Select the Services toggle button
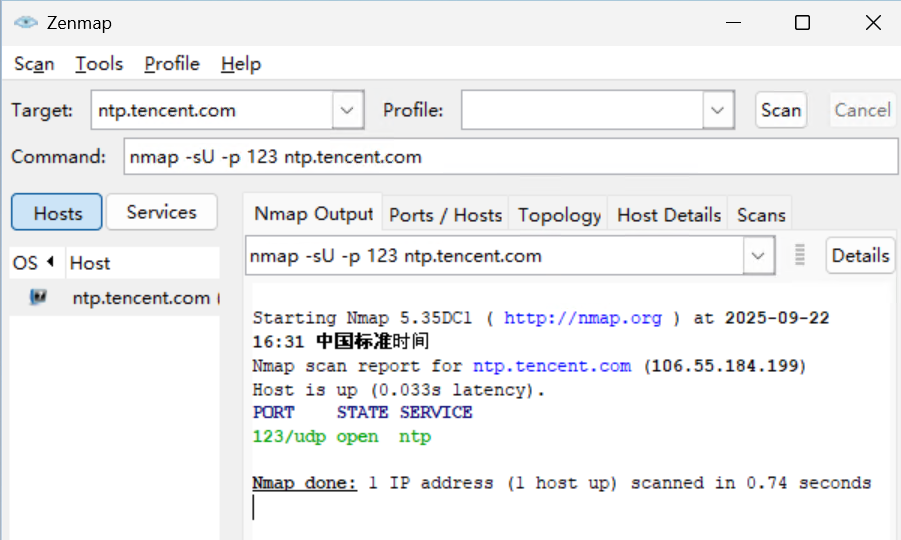Screen dimensions: 901x540 click(x=161, y=212)
